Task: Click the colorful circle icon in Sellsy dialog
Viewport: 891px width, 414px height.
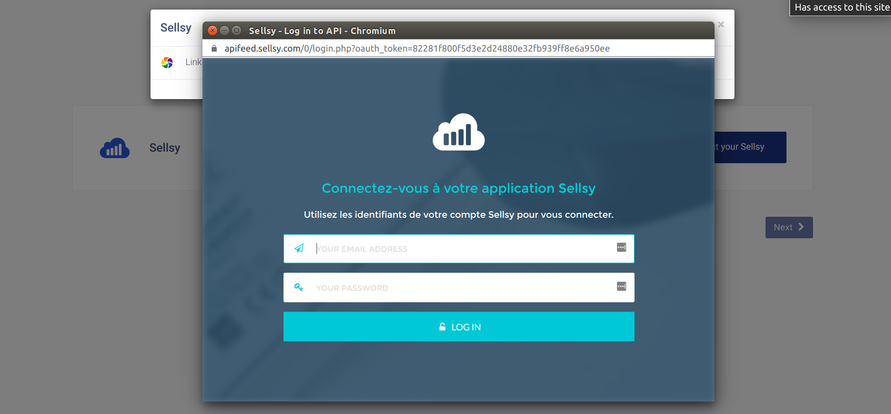Action: click(x=166, y=62)
